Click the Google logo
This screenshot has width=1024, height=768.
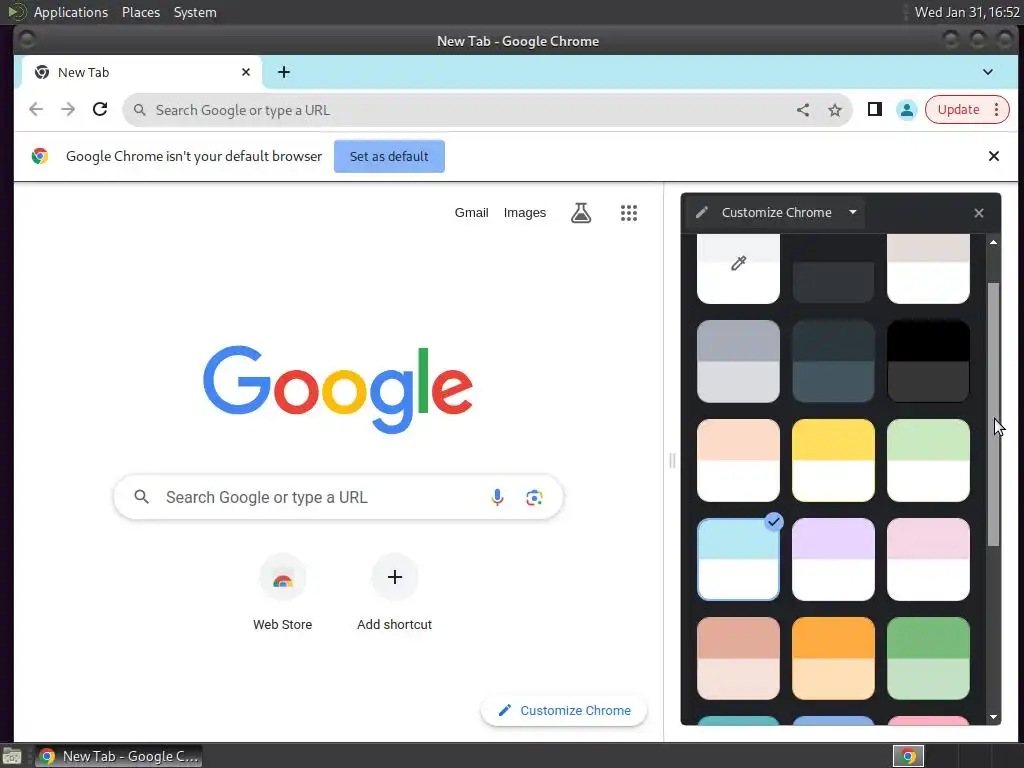coord(338,389)
